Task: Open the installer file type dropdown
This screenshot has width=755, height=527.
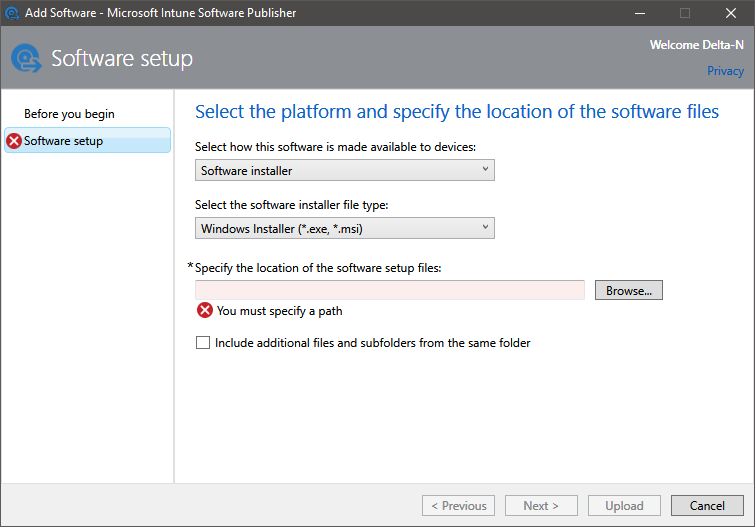Action: click(345, 228)
